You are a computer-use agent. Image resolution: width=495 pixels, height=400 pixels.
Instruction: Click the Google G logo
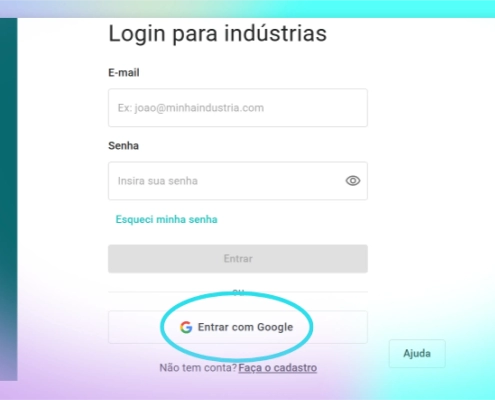click(186, 327)
